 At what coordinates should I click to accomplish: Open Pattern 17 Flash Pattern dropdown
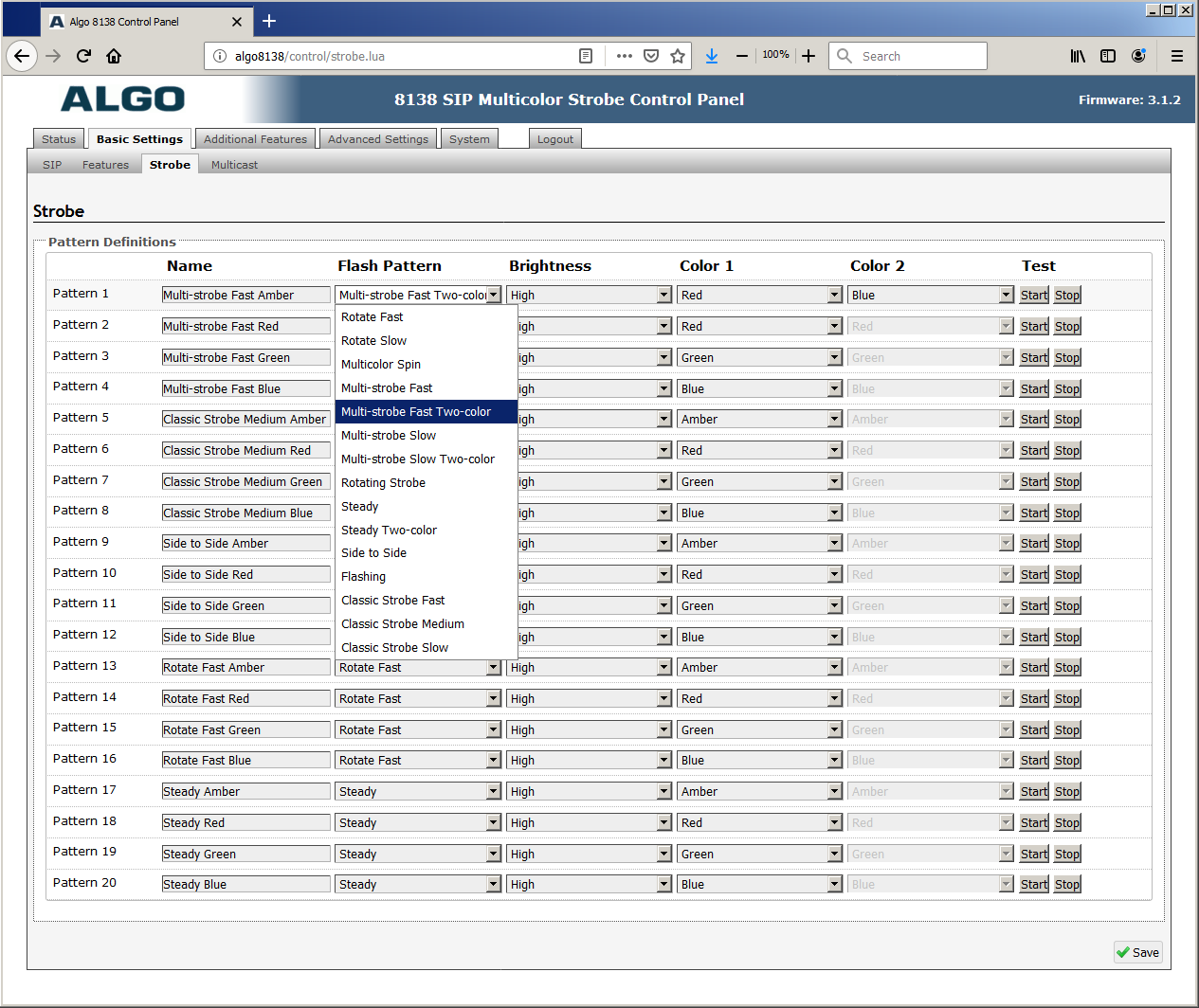[418, 792]
